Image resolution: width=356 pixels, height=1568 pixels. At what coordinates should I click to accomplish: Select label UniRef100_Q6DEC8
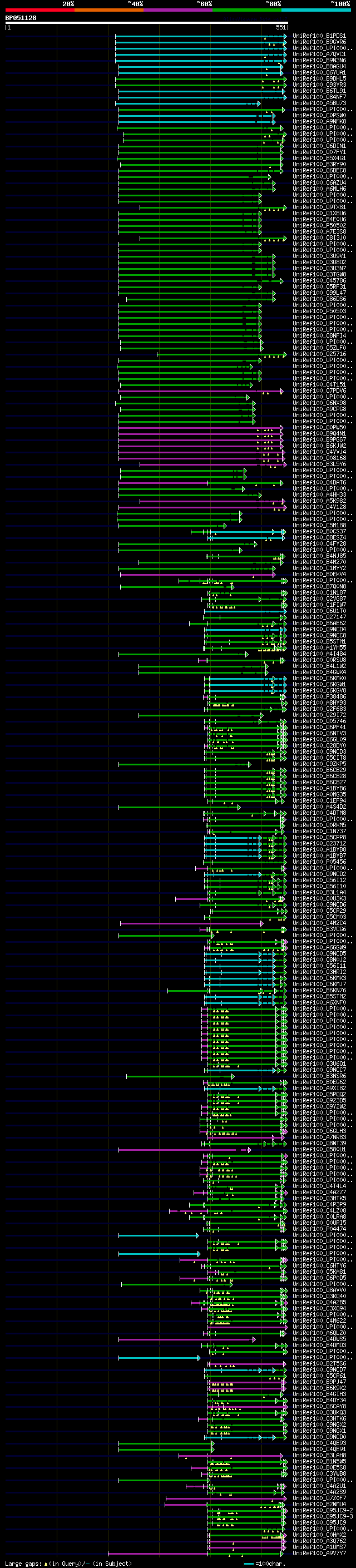click(319, 170)
